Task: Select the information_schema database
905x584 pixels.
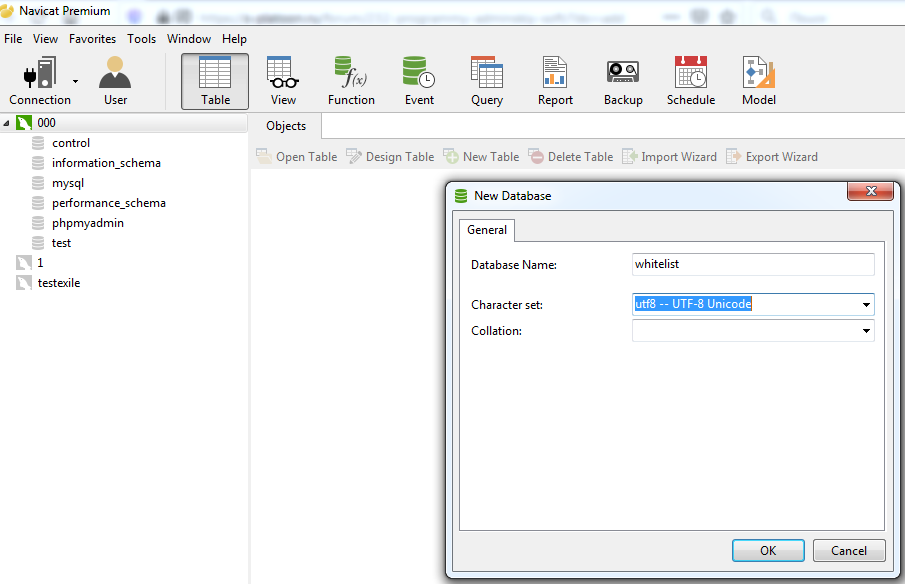Action: point(106,163)
